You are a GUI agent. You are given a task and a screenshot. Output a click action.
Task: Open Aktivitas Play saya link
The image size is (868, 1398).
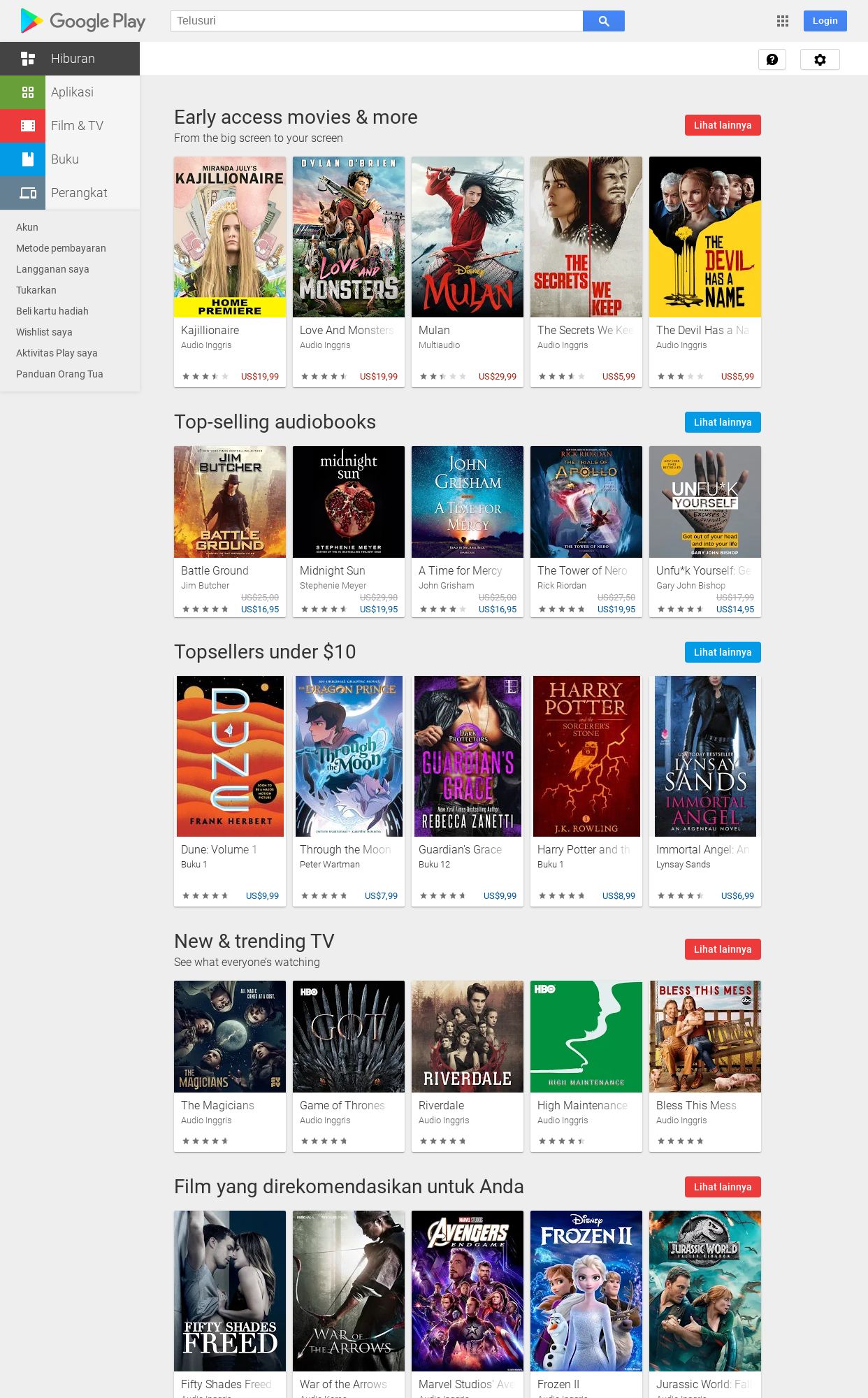click(x=57, y=353)
